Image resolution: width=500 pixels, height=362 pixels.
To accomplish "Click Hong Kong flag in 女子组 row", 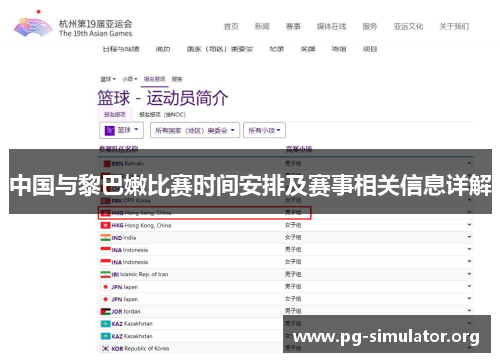I will tap(105, 225).
